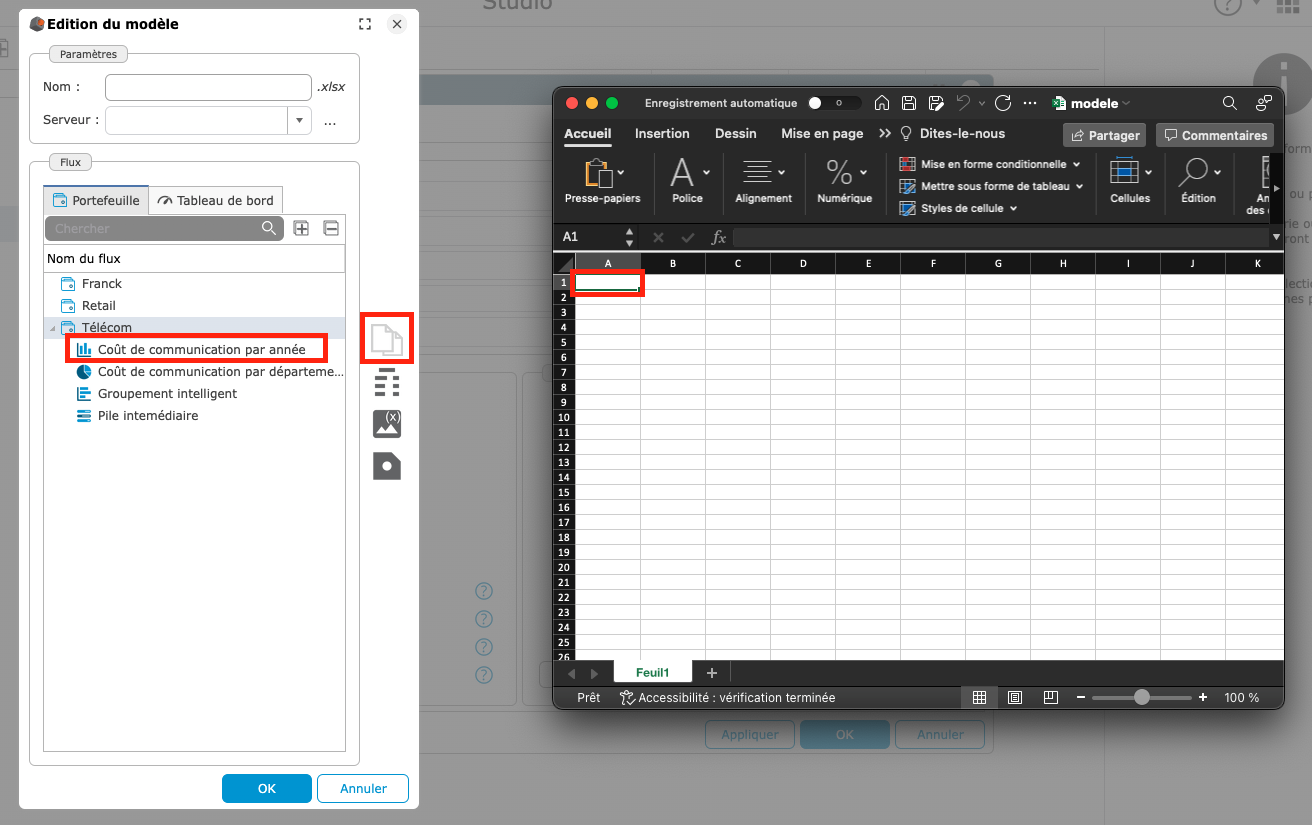Click the Partager button

pyautogui.click(x=1106, y=135)
